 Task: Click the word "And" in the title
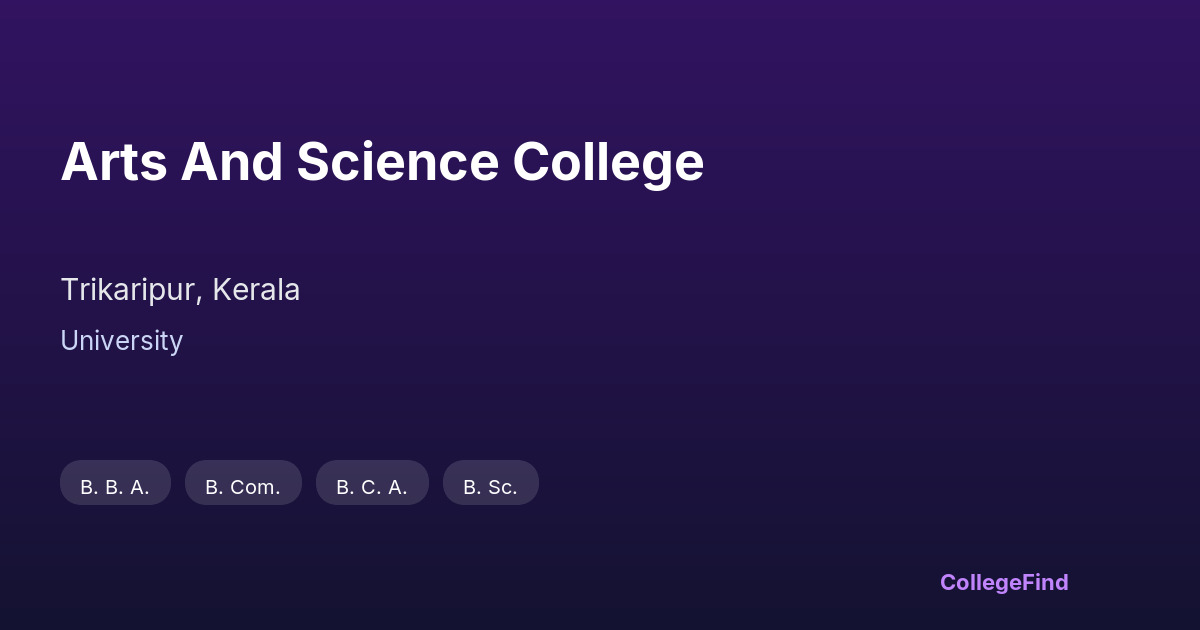[x=232, y=162]
